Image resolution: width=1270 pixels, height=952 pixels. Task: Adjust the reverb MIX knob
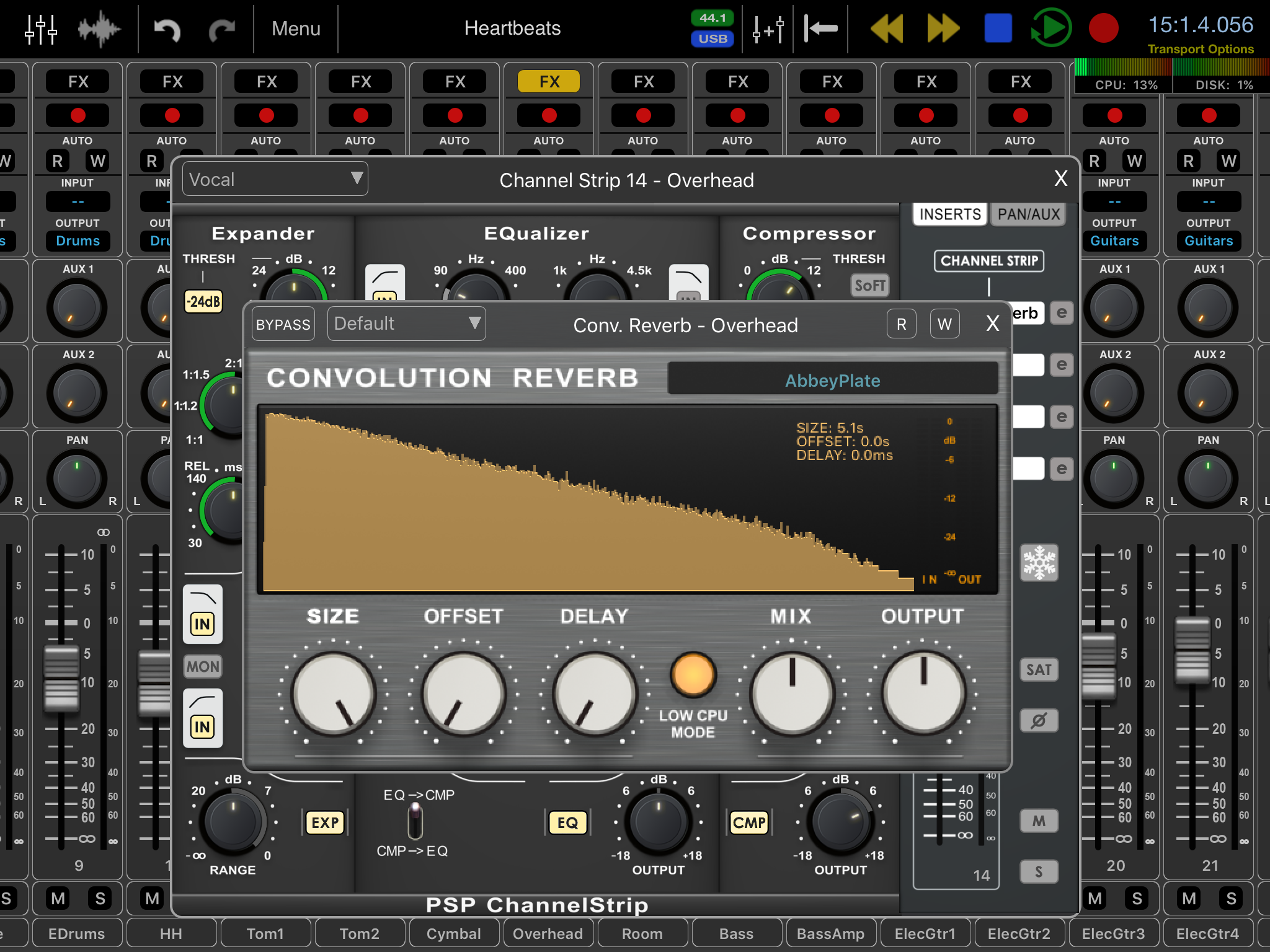point(792,694)
